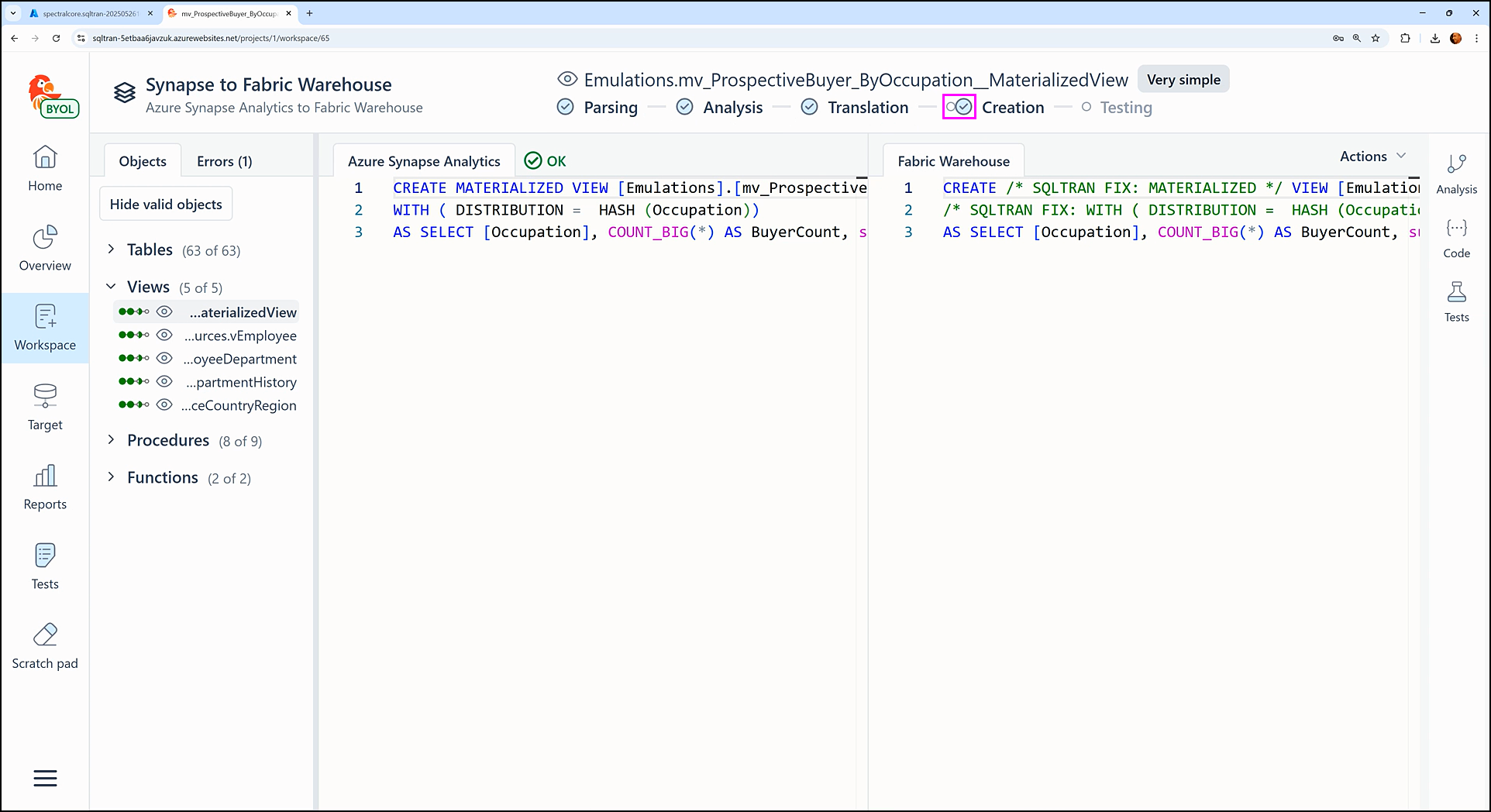Screen dimensions: 1491x812
Task: Open the Reports bar chart icon
Action: click(x=45, y=477)
